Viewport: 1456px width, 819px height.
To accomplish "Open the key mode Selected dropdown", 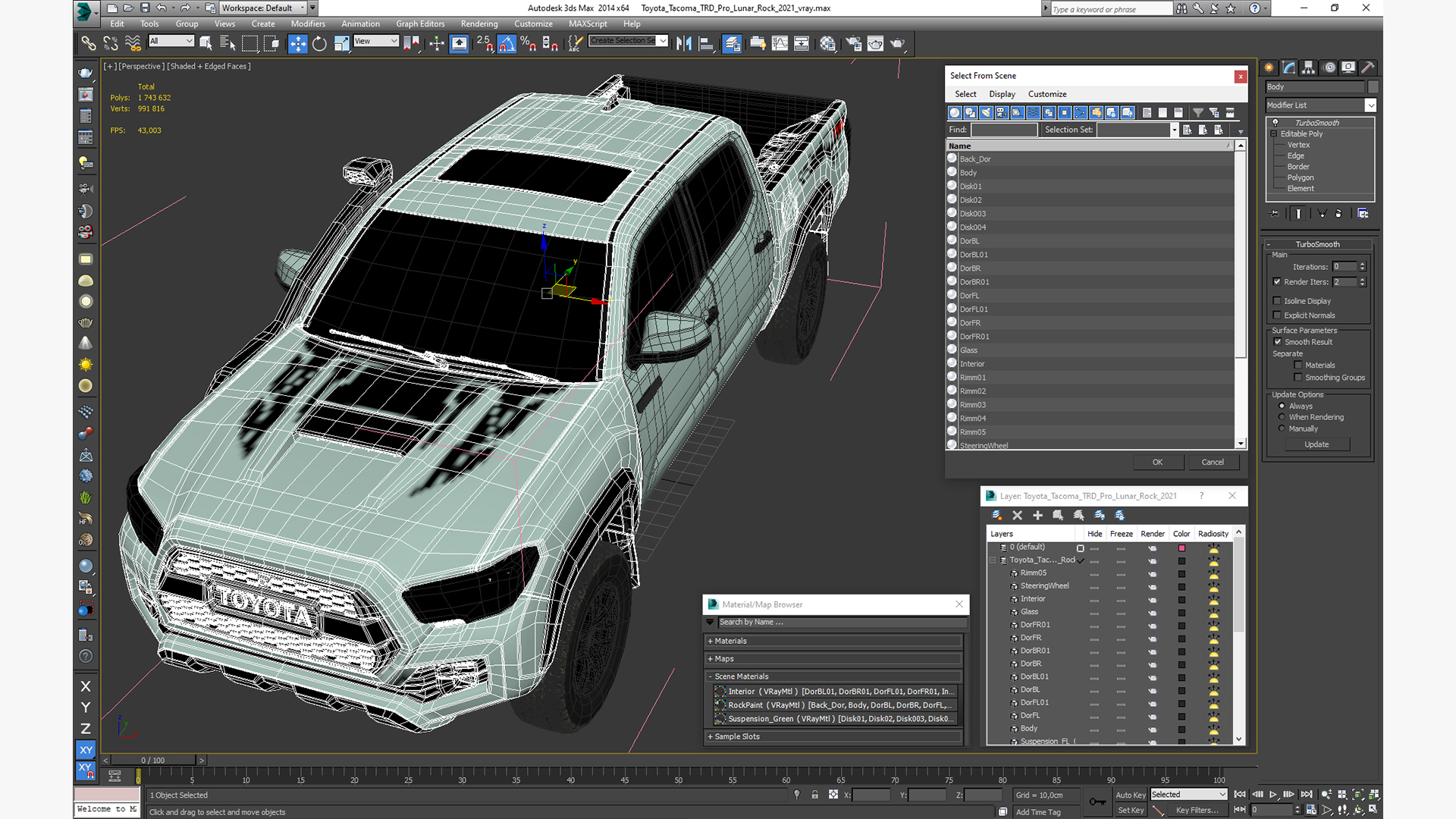I will [1188, 794].
